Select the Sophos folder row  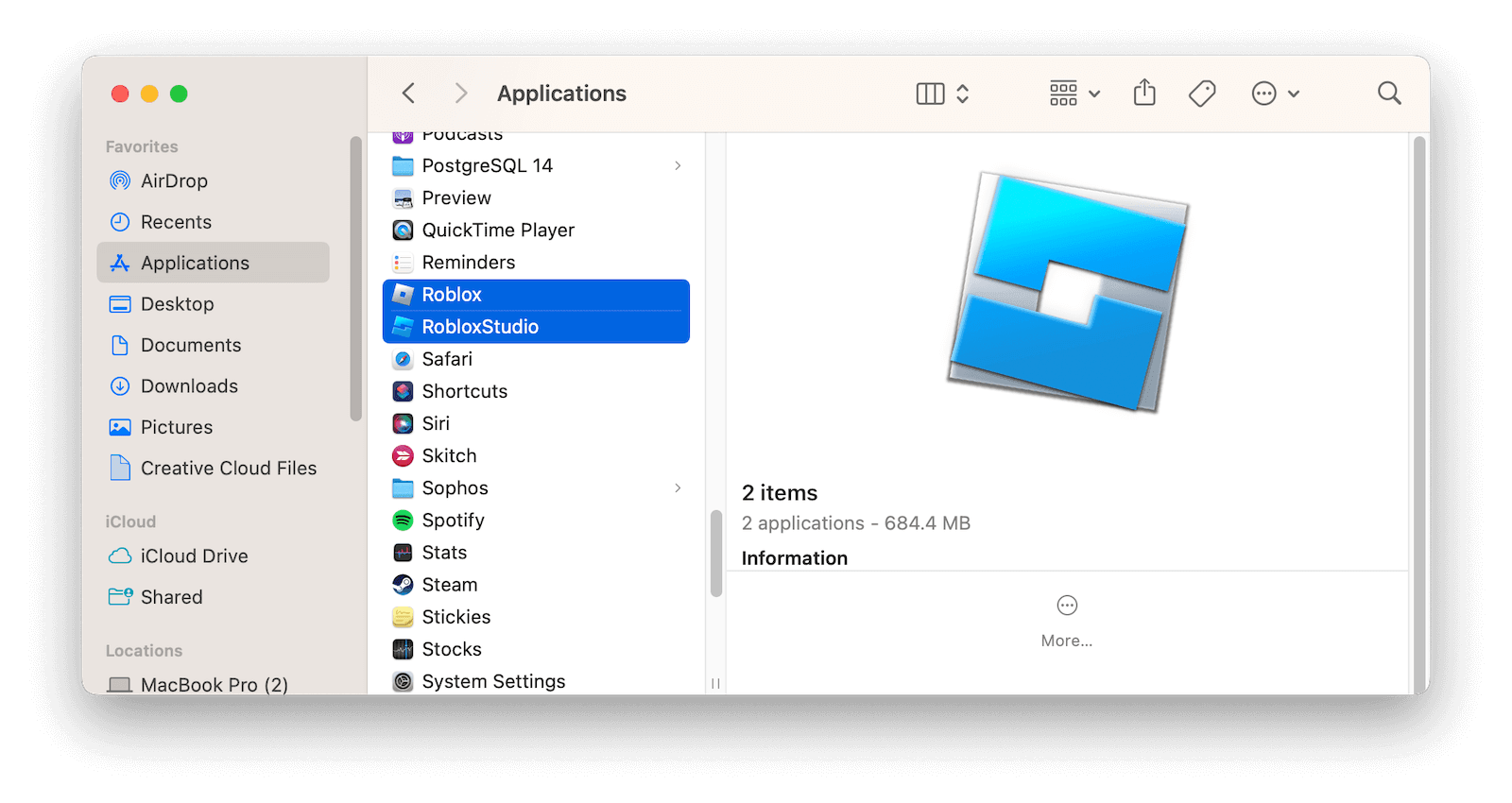click(x=536, y=487)
